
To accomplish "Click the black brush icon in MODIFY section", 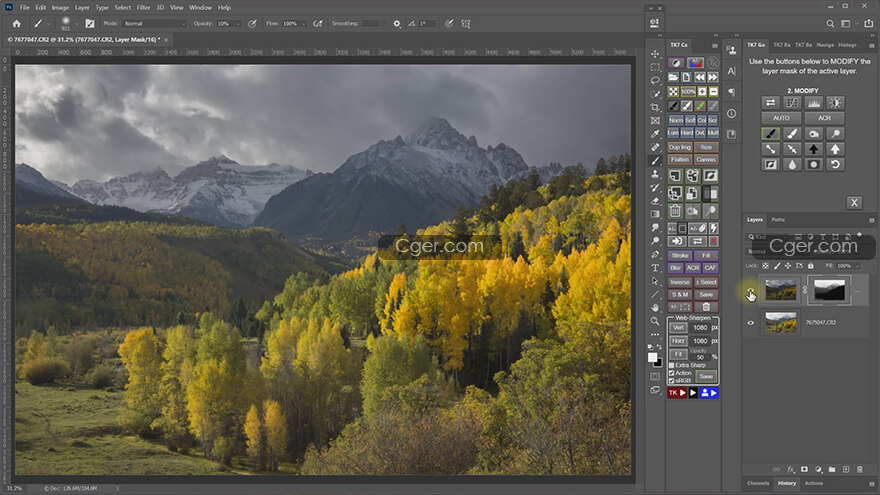I will click(771, 134).
